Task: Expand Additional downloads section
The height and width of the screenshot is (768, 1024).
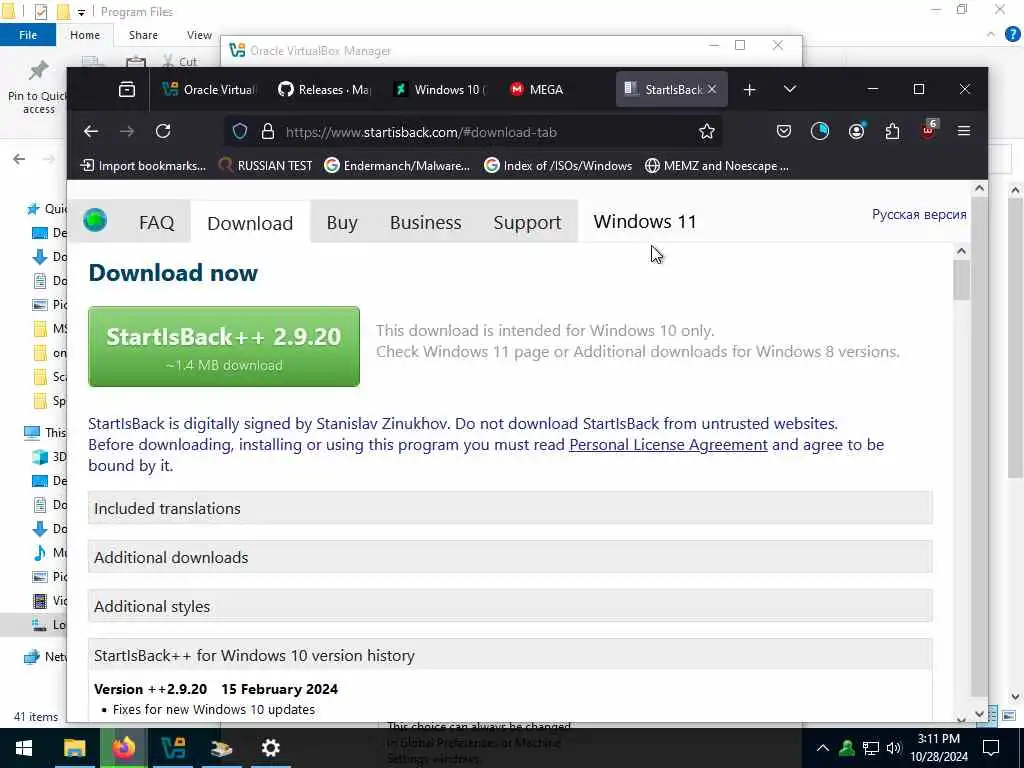Action: (510, 557)
